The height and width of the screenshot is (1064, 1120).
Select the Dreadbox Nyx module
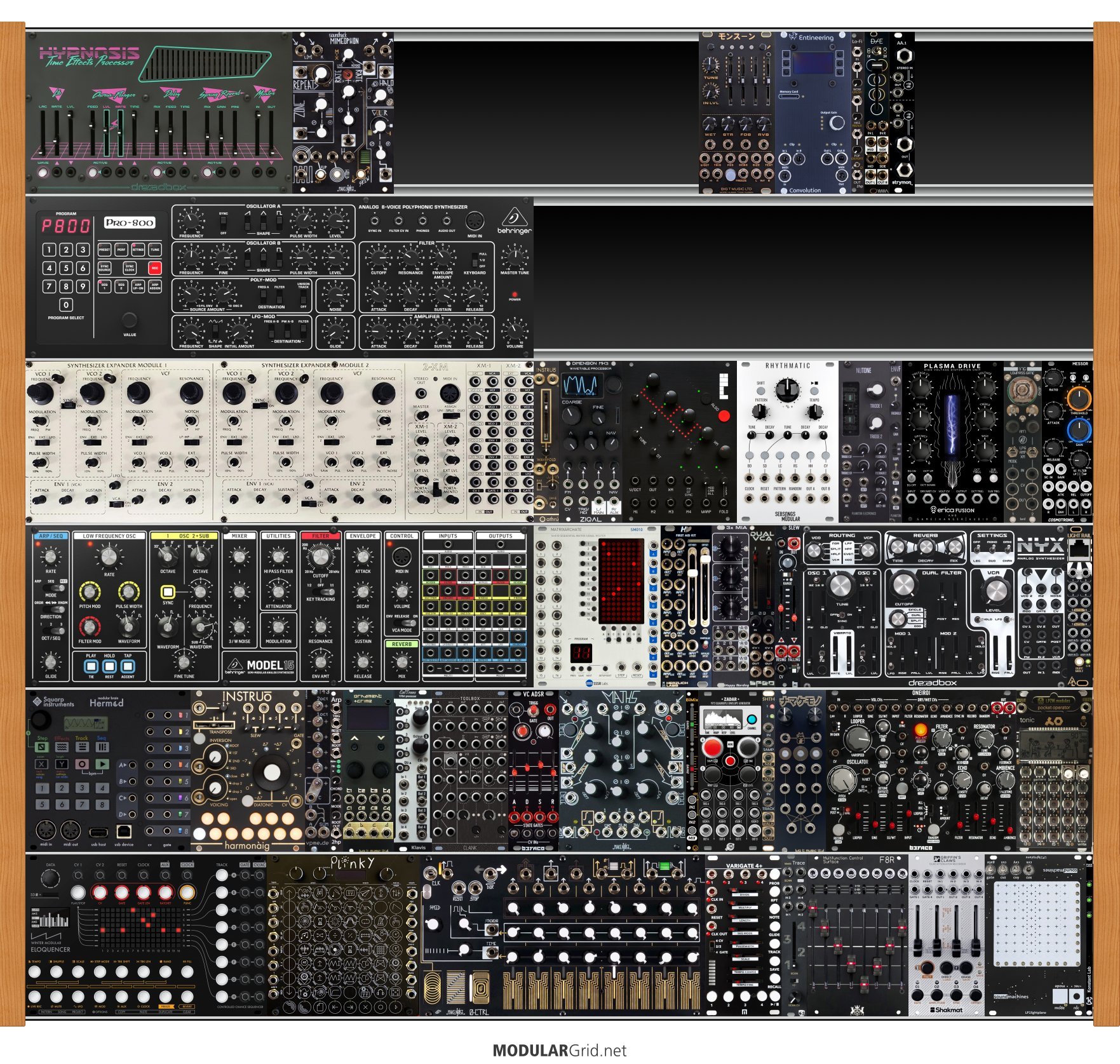pyautogui.click(x=934, y=607)
